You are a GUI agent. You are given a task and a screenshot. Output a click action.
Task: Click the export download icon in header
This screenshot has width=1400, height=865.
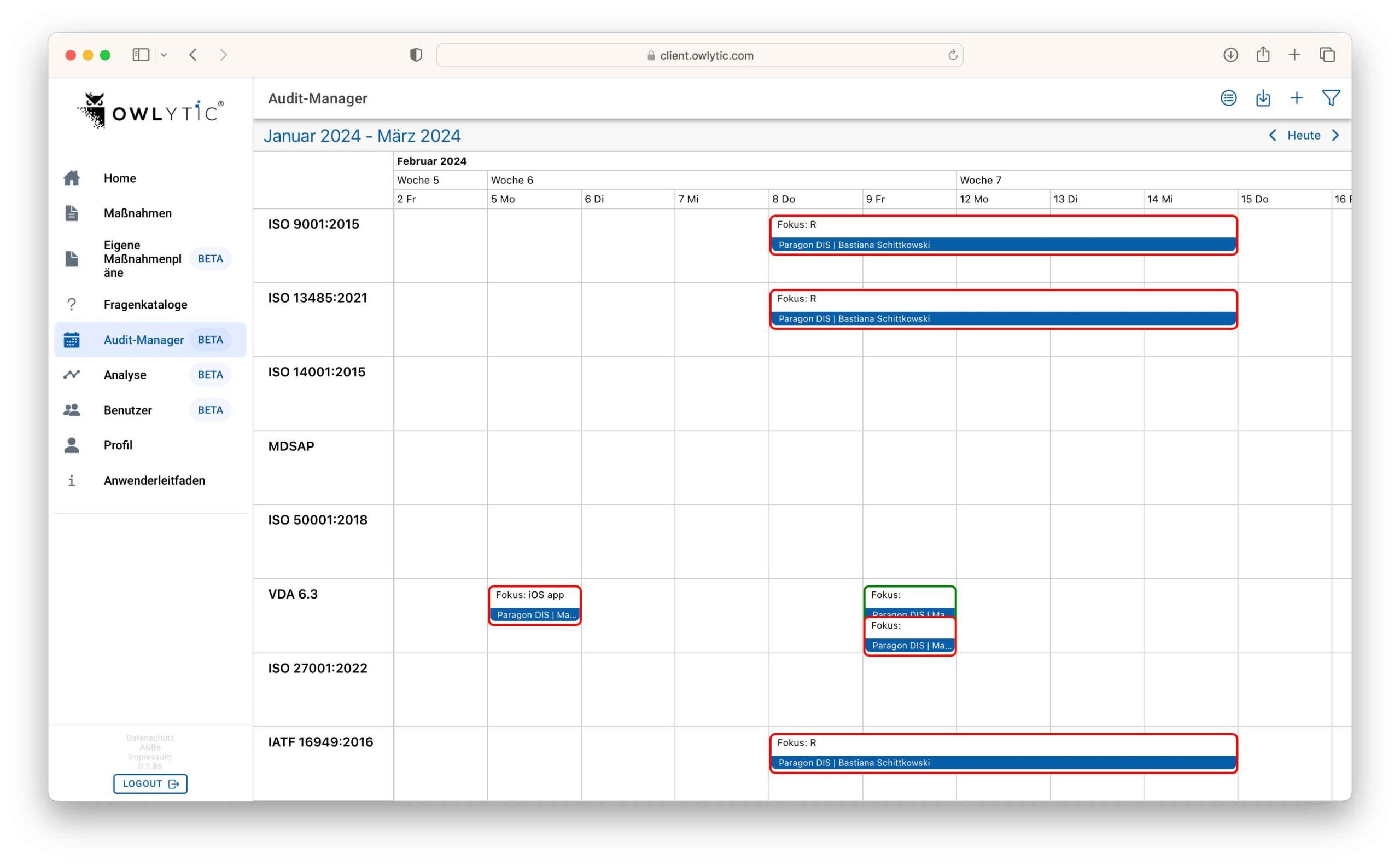(1262, 98)
